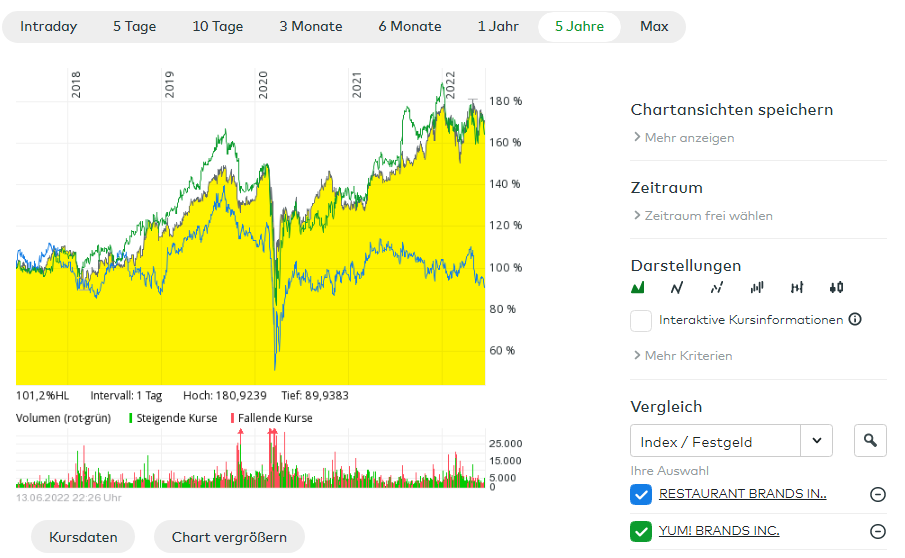Select the area (mountain) chart display icon
This screenshot has width=905, height=558.
pyautogui.click(x=638, y=288)
